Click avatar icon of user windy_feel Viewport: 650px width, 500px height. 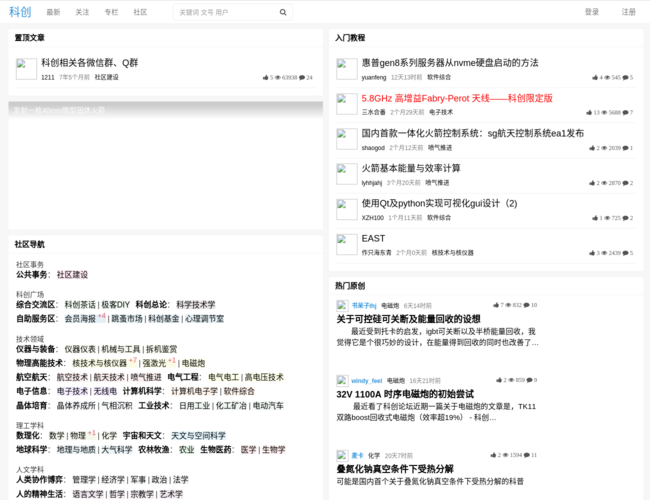342,380
